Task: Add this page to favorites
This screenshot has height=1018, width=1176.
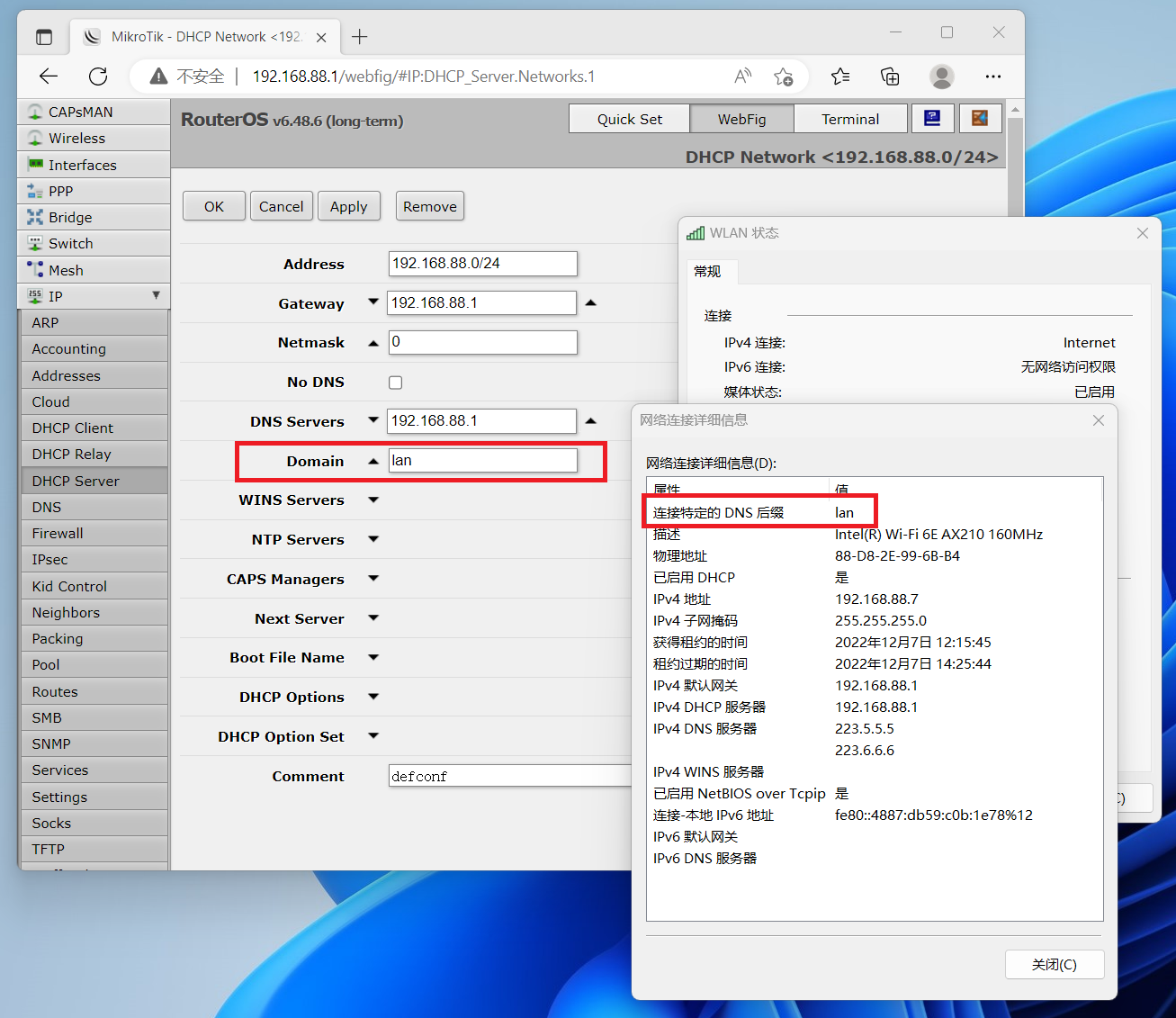Action: coord(784,77)
